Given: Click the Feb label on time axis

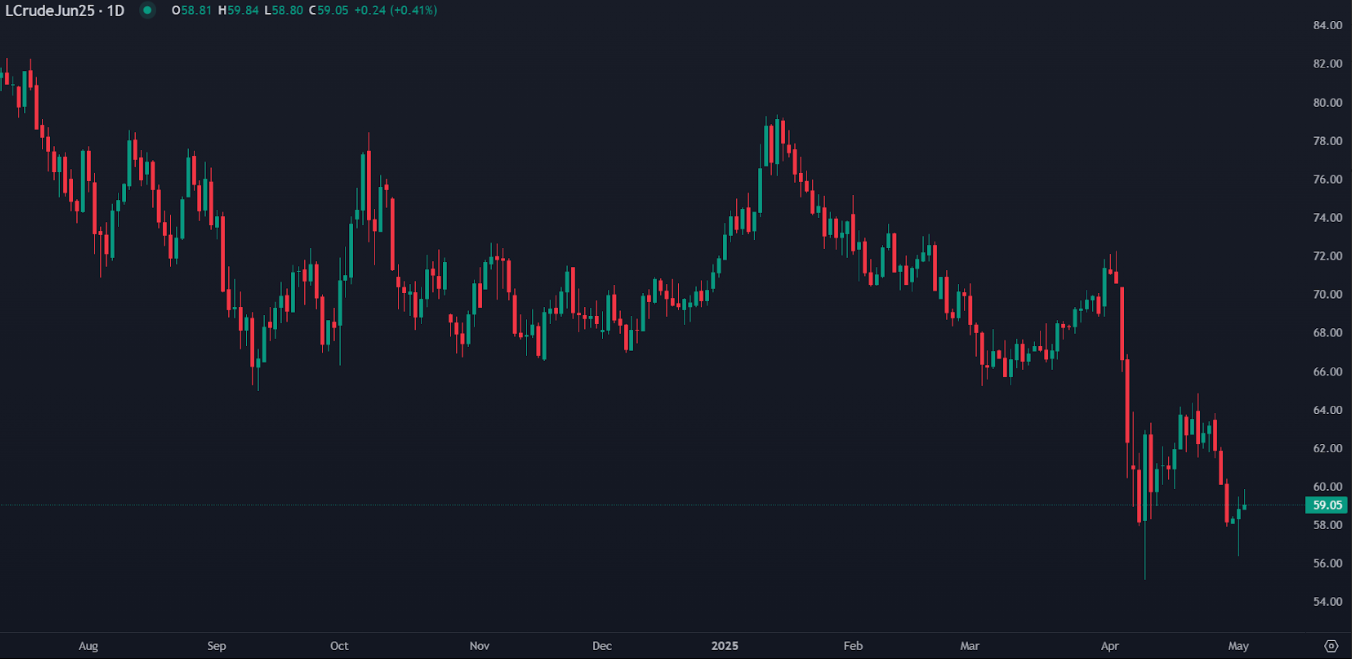Looking at the screenshot, I should 852,646.
